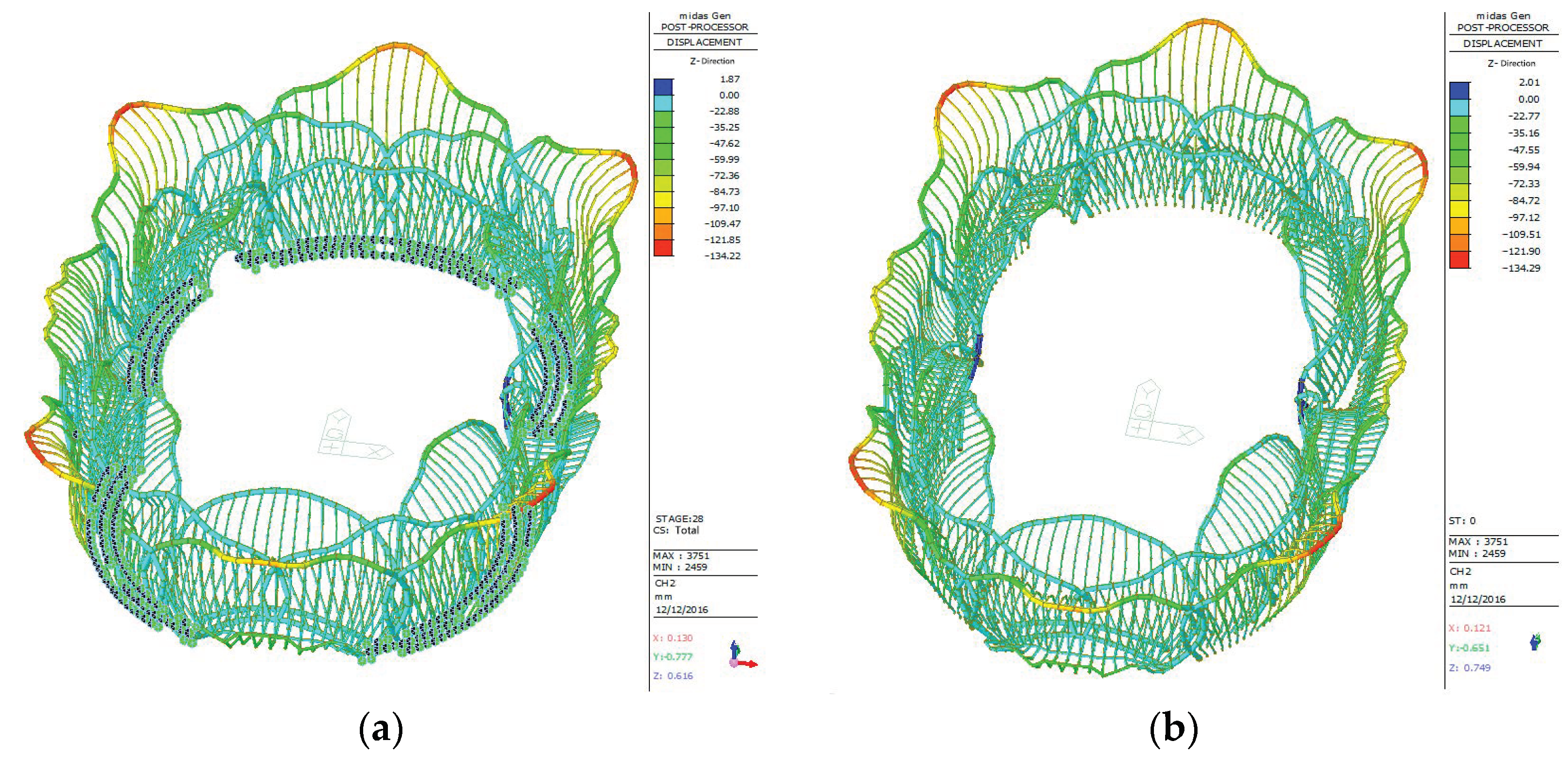Click the DISPLACEMENT heading of left legend

coord(704,42)
